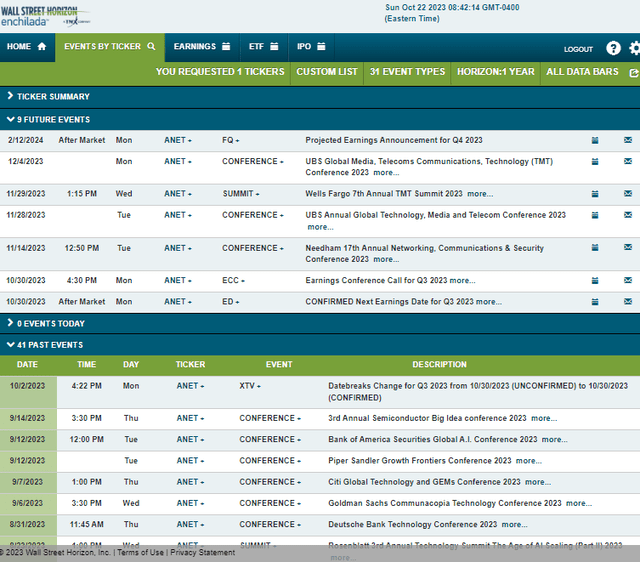Add 2/12/2024 FQ event to calendar

(x=595, y=140)
